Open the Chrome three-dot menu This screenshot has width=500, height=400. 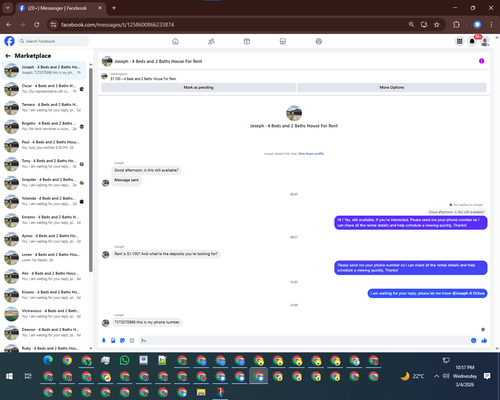pyautogui.click(x=491, y=25)
